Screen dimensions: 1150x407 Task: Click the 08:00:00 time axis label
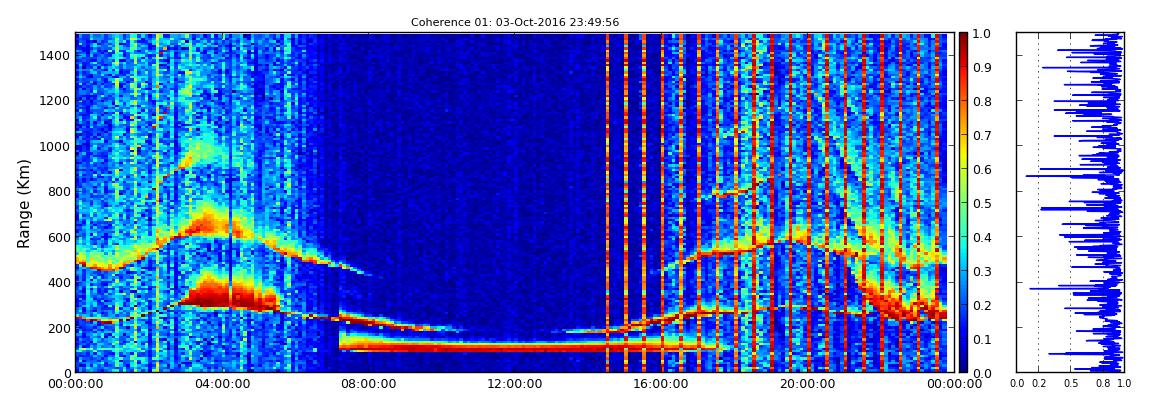tap(370, 384)
